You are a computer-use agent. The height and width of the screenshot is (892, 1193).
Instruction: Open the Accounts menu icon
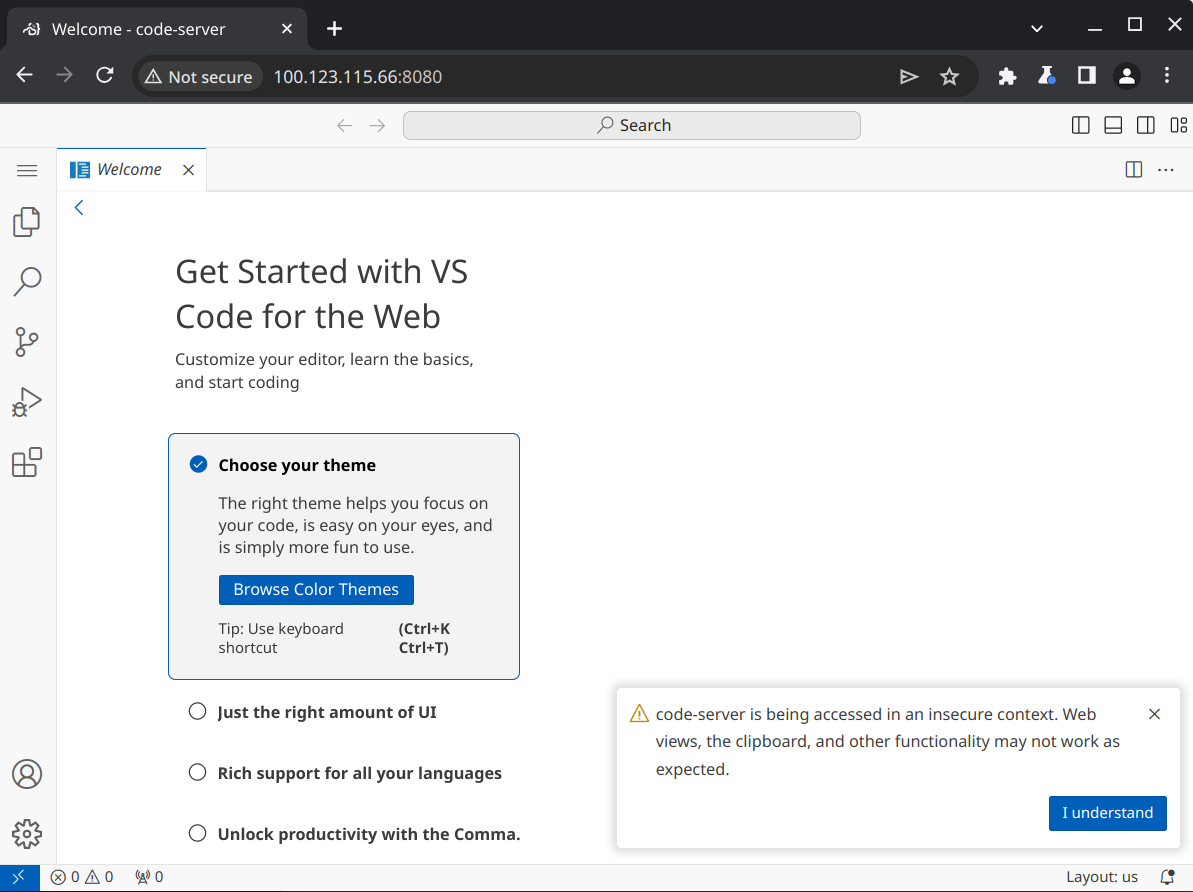click(27, 774)
